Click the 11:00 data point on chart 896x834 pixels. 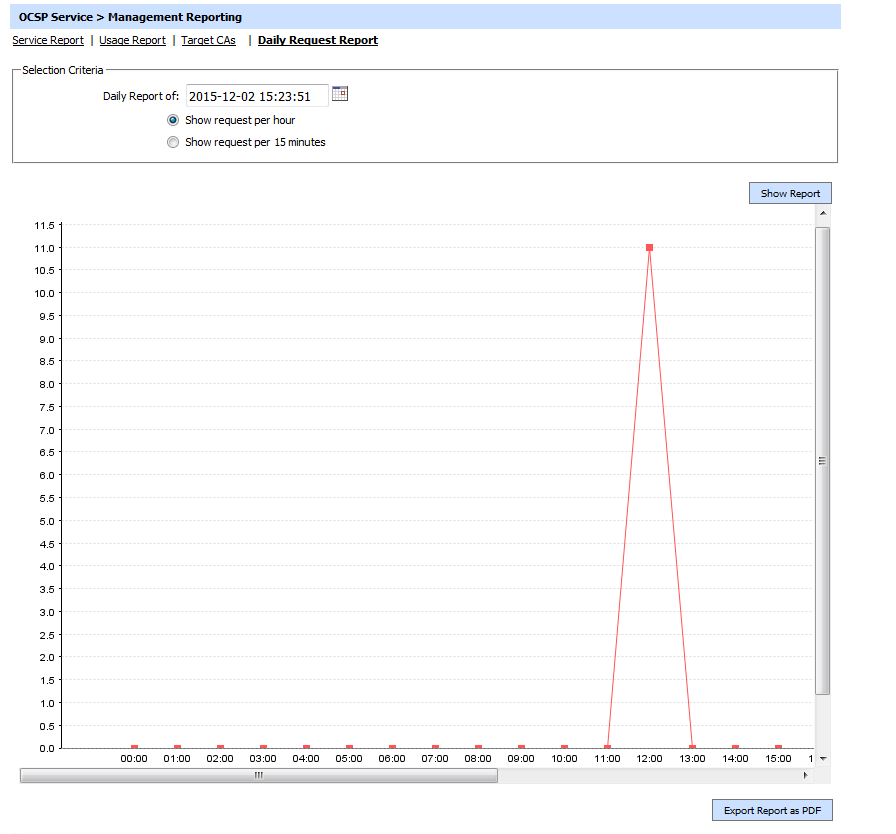click(x=607, y=747)
